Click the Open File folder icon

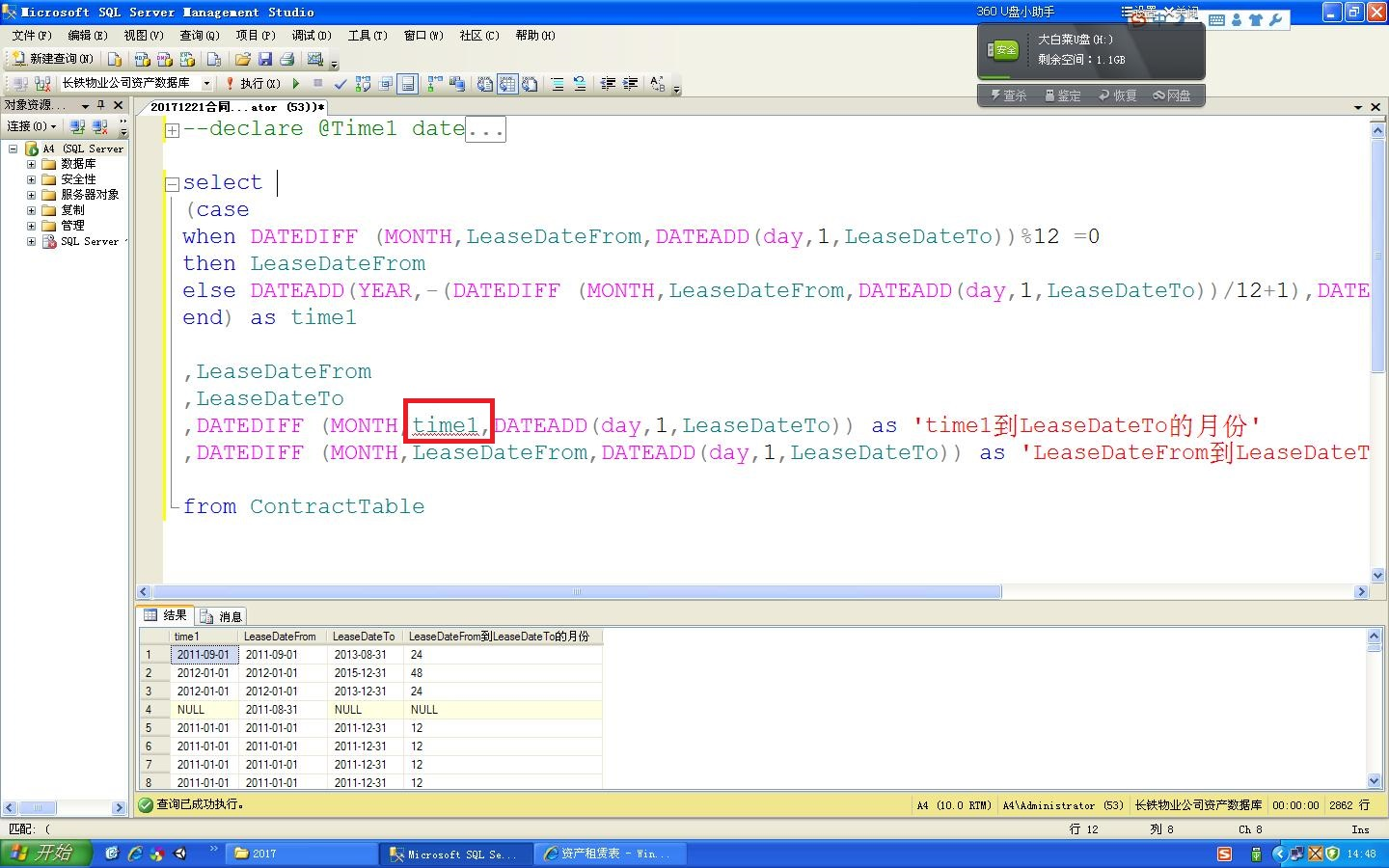coord(242,60)
